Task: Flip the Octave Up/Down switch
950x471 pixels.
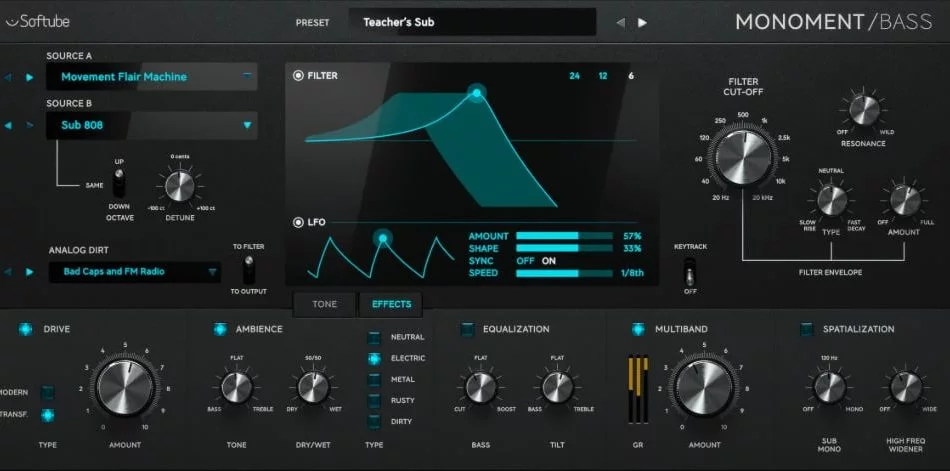Action: pos(120,182)
